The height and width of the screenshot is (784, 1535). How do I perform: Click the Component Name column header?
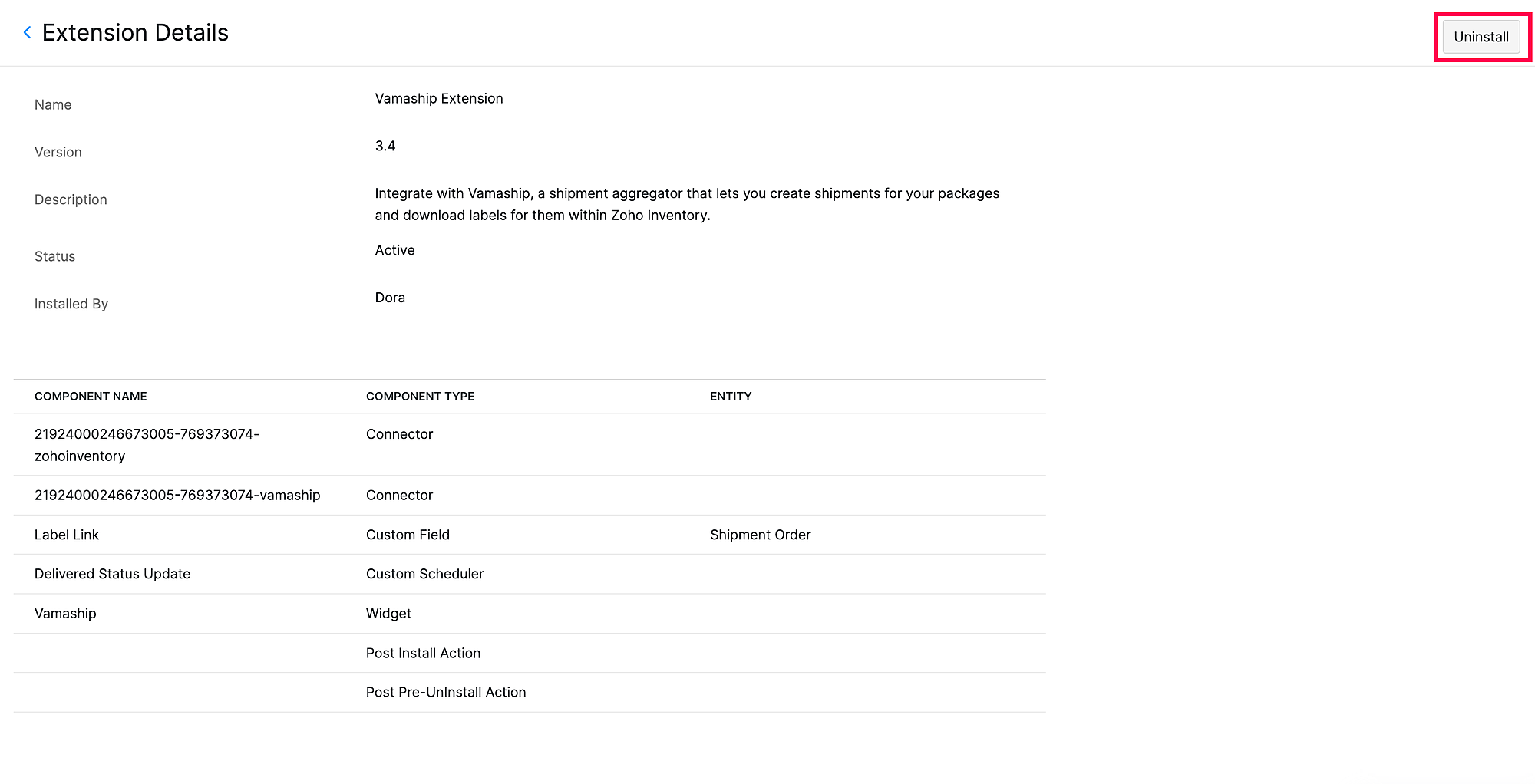tap(91, 397)
